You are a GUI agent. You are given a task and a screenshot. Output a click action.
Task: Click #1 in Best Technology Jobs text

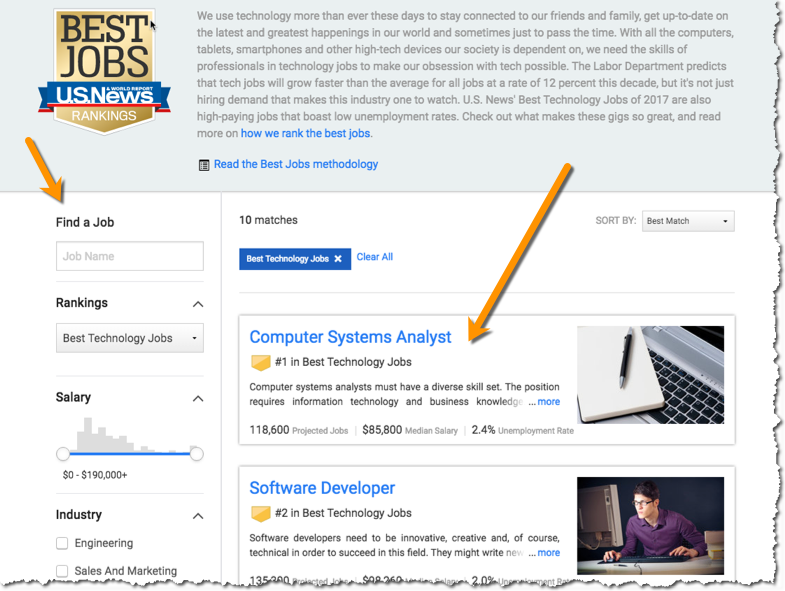pos(343,362)
